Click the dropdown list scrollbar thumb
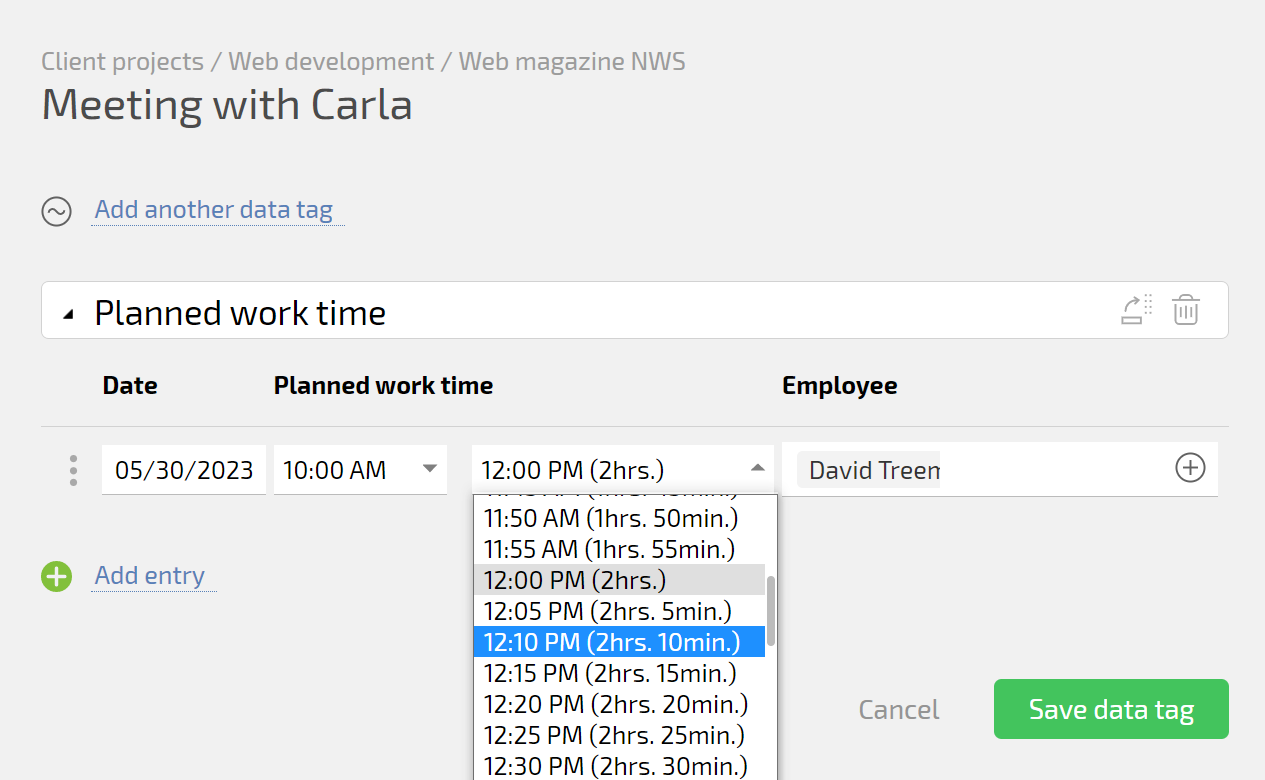Viewport: 1265px width, 780px height. coord(771,610)
